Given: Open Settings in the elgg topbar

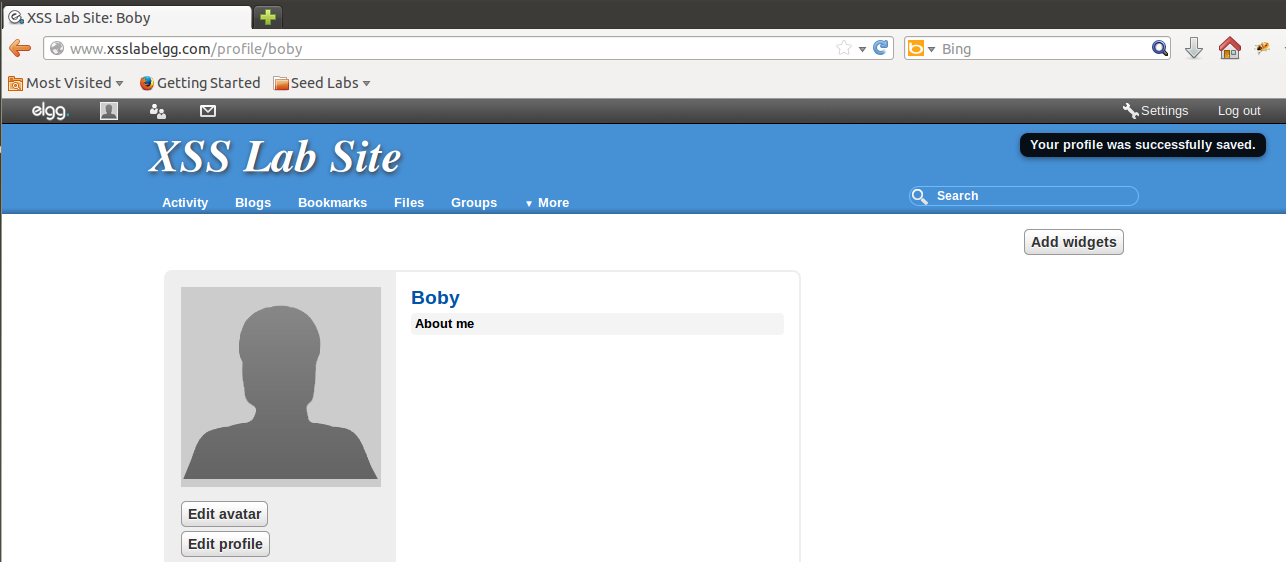Looking at the screenshot, I should coord(1156,111).
